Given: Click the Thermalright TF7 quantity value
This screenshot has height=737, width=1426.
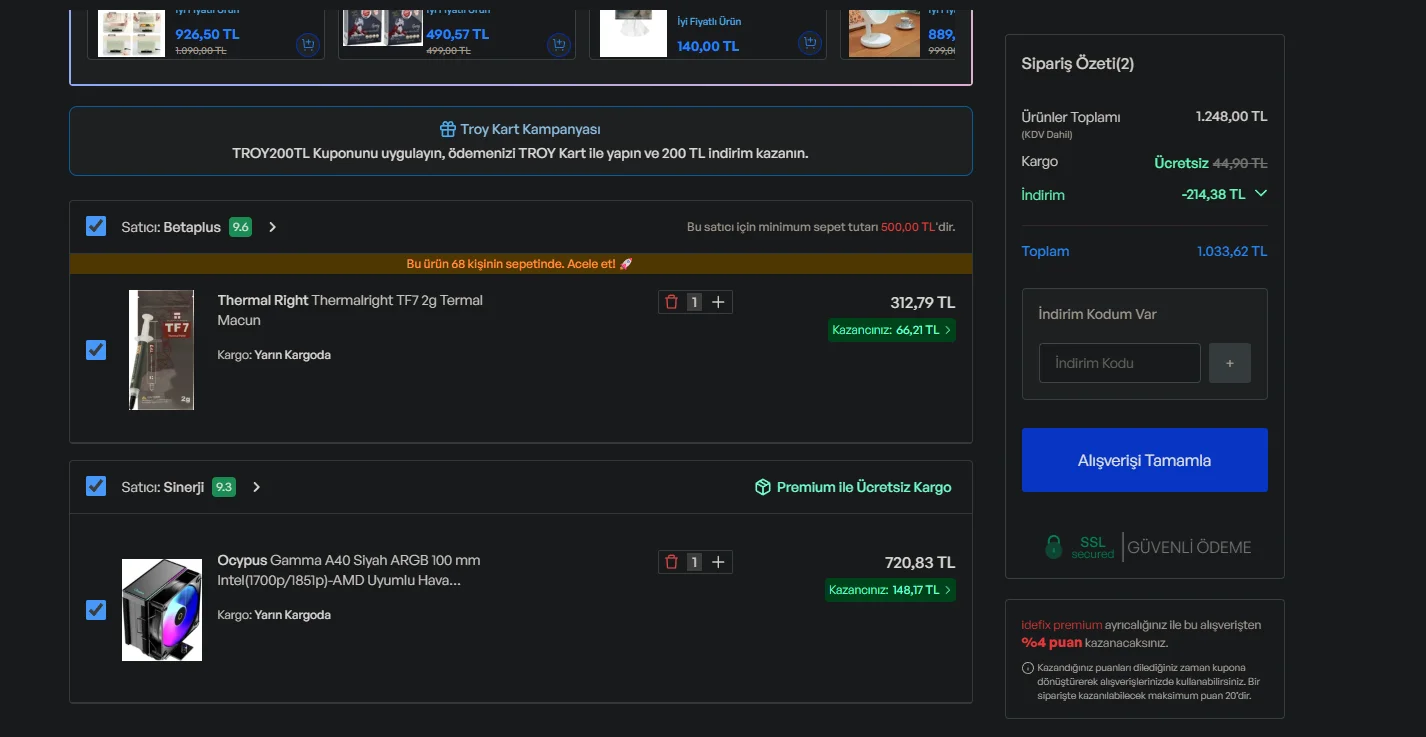Looking at the screenshot, I should (694, 302).
